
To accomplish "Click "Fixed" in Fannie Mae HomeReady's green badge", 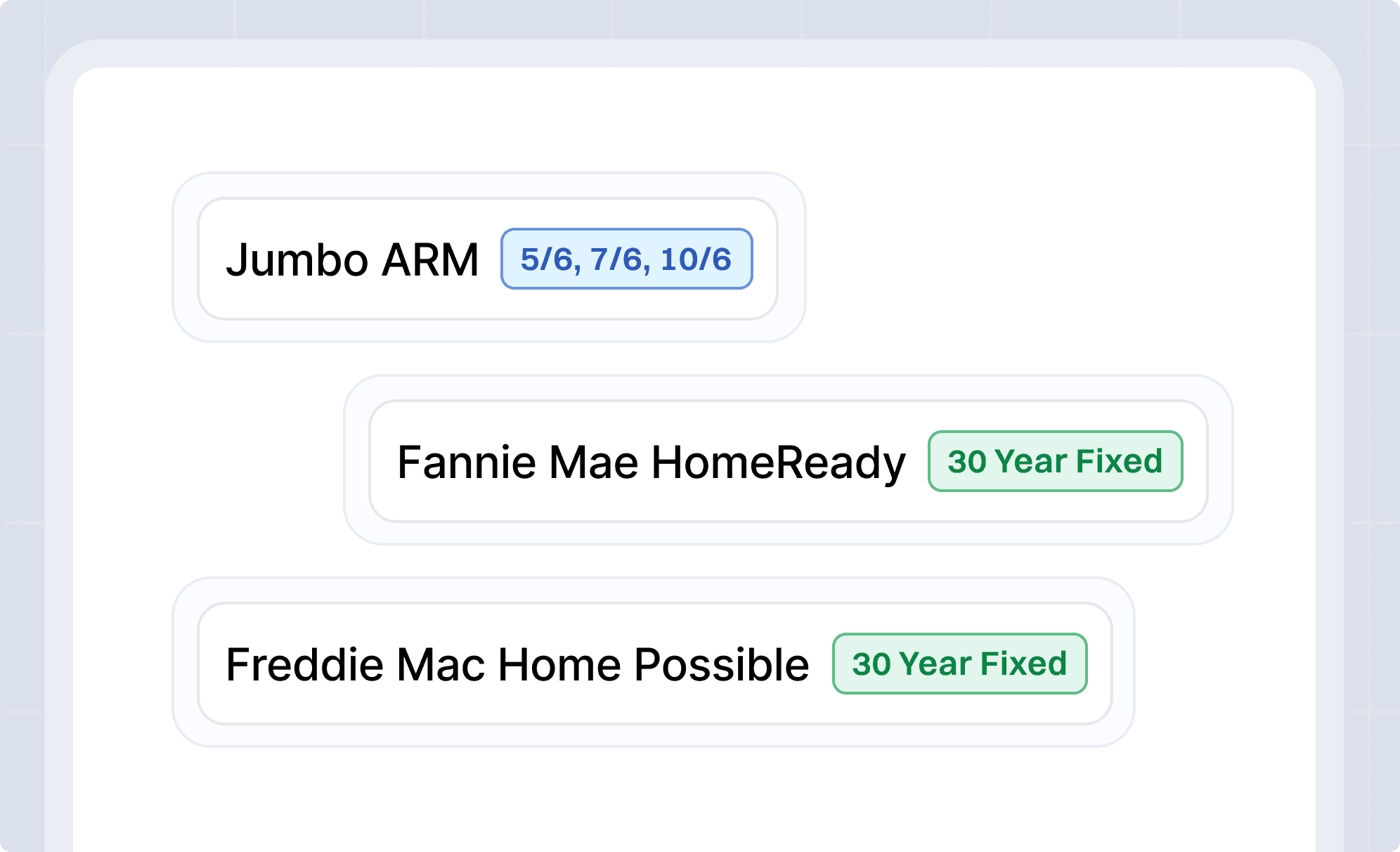I will [1119, 462].
